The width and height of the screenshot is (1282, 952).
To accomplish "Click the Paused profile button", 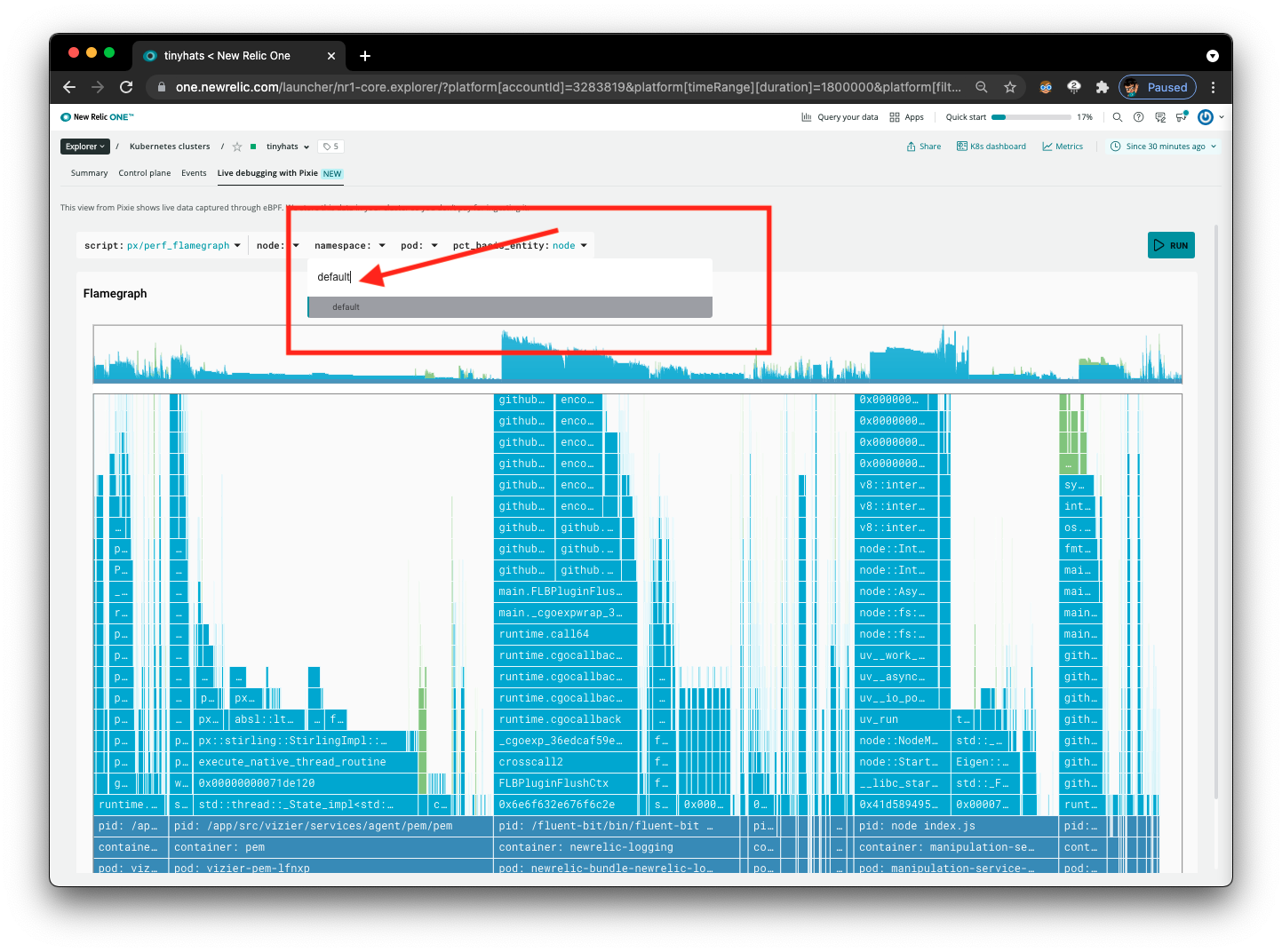I will point(1158,87).
